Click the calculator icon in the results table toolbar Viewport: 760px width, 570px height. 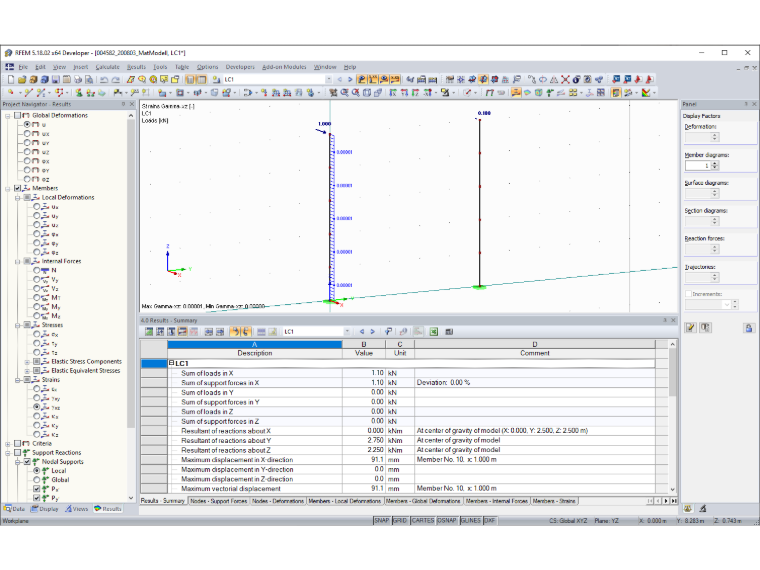449,332
